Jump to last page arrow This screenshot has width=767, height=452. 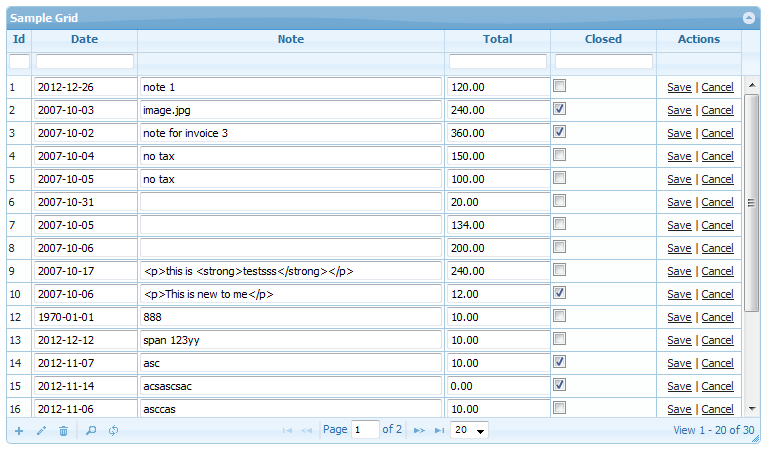tap(439, 430)
